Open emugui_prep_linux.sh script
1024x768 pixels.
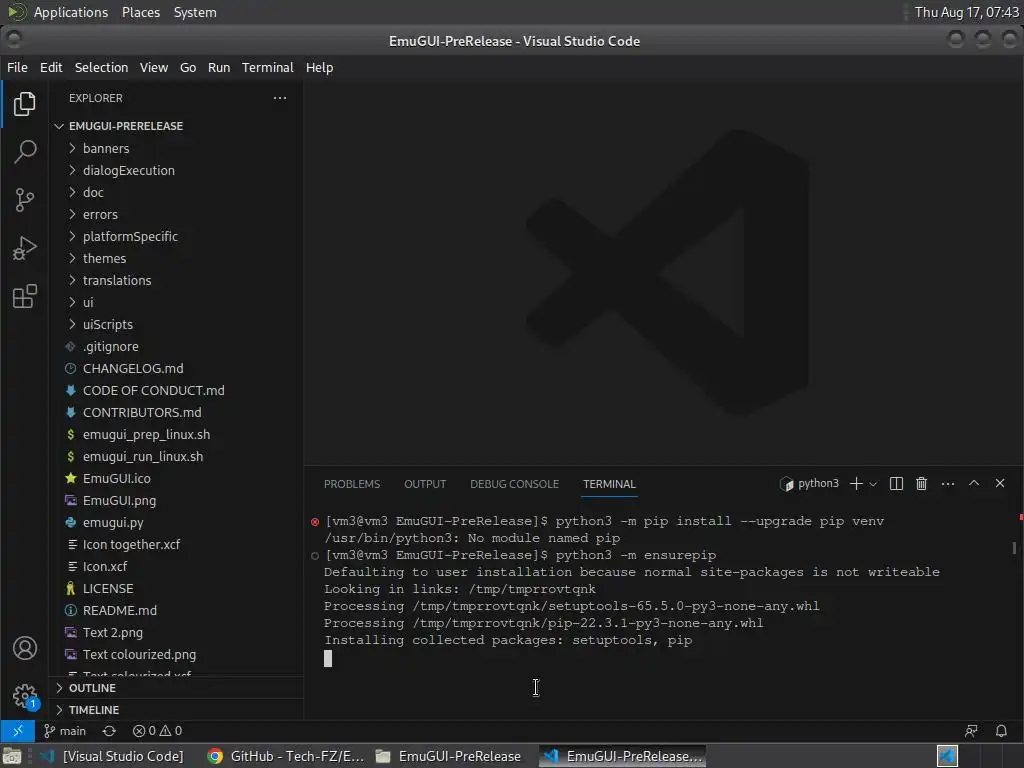tap(146, 434)
